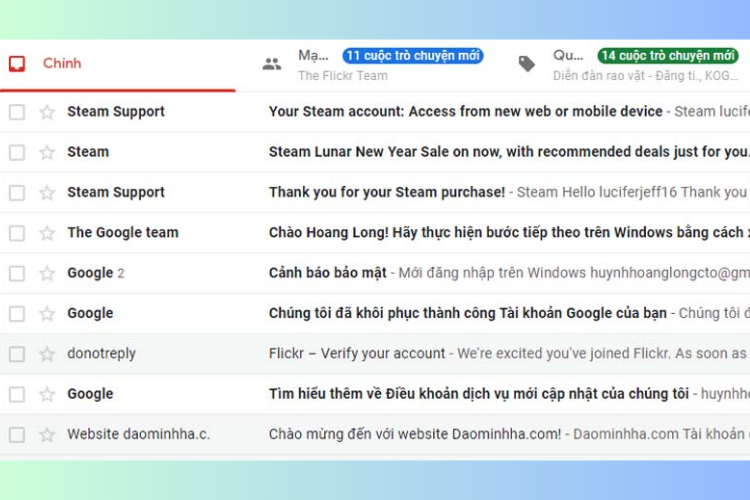Select the checkbox beside the donotreply email
Screen dimensions: 750x500
tap(17, 354)
